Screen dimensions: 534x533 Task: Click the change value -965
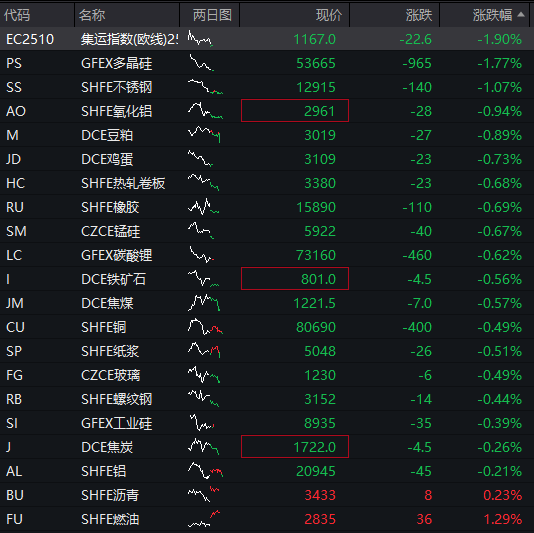click(417, 63)
